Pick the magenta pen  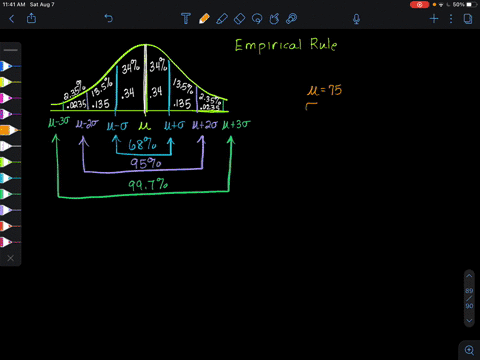(10, 98)
